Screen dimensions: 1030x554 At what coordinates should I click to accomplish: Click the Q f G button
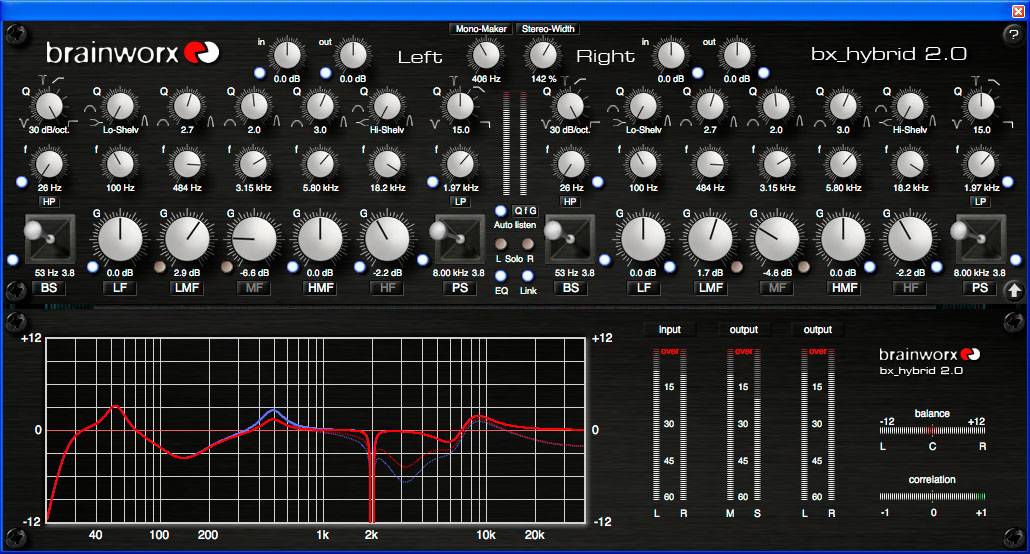pyautogui.click(x=526, y=211)
